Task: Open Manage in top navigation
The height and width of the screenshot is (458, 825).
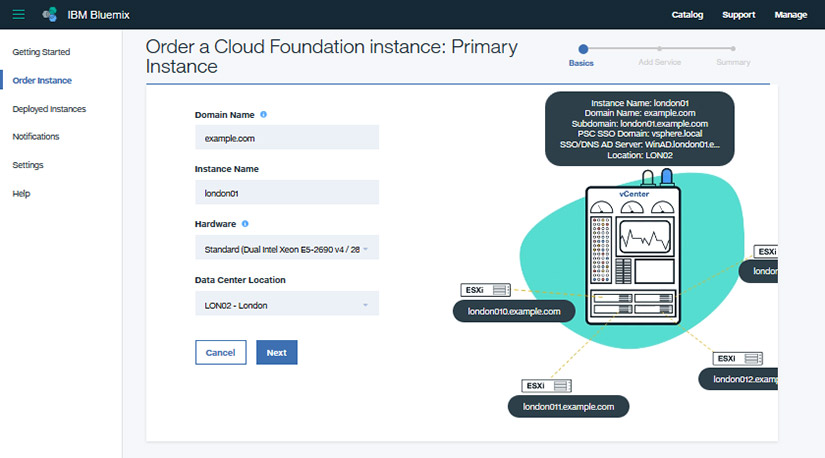Action: point(791,15)
